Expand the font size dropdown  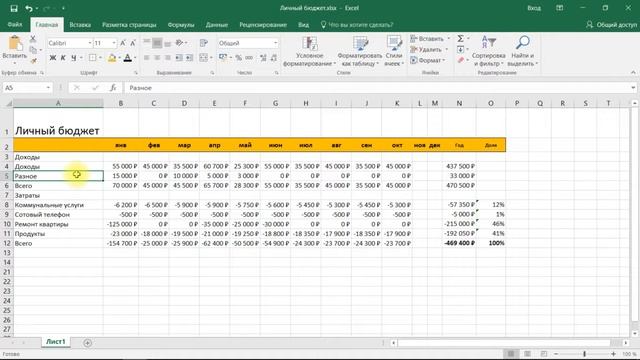(x=113, y=43)
